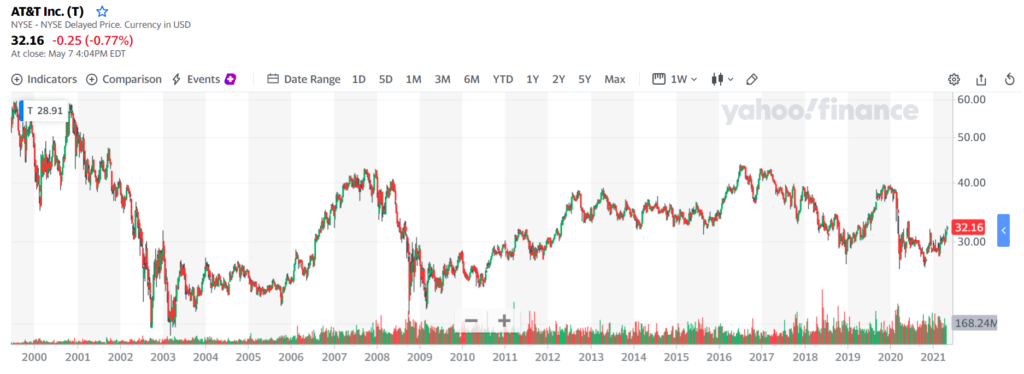Select the 1M time range
Image resolution: width=1024 pixels, height=374 pixels.
pyautogui.click(x=413, y=79)
